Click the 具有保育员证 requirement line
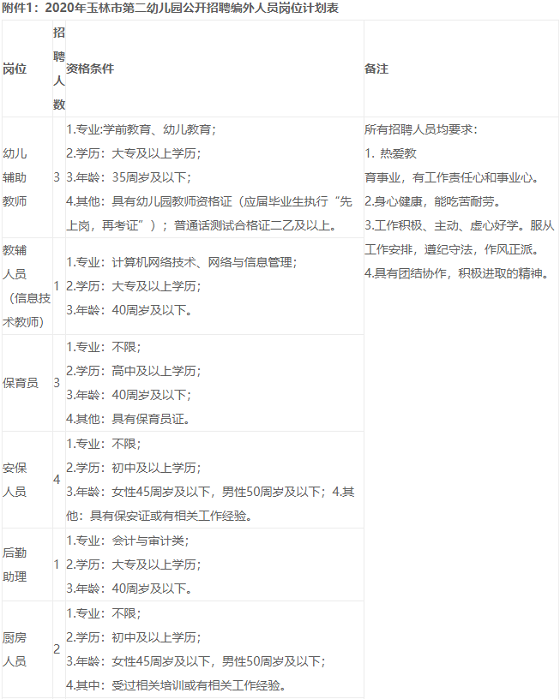 [128, 419]
